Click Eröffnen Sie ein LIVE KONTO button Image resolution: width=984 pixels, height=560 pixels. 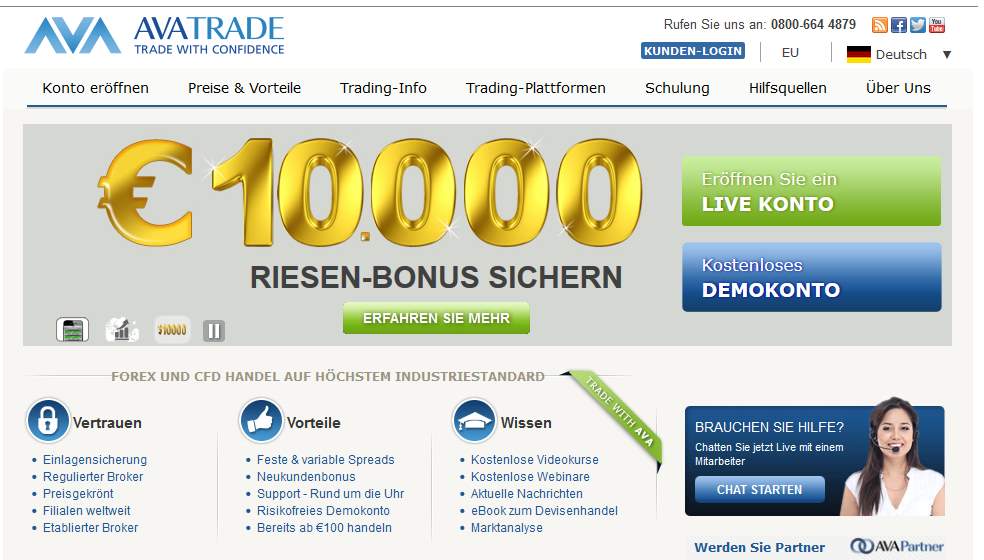click(x=811, y=191)
